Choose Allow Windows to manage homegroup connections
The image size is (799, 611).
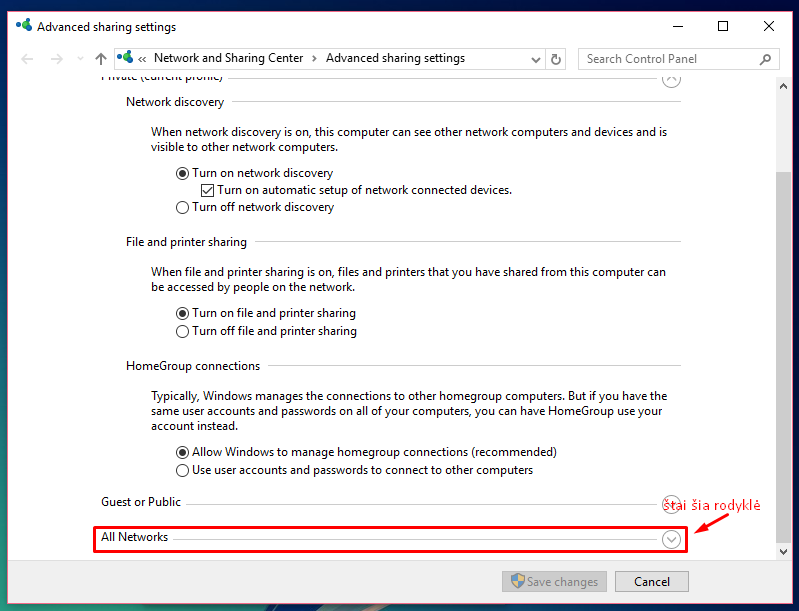click(x=366, y=452)
